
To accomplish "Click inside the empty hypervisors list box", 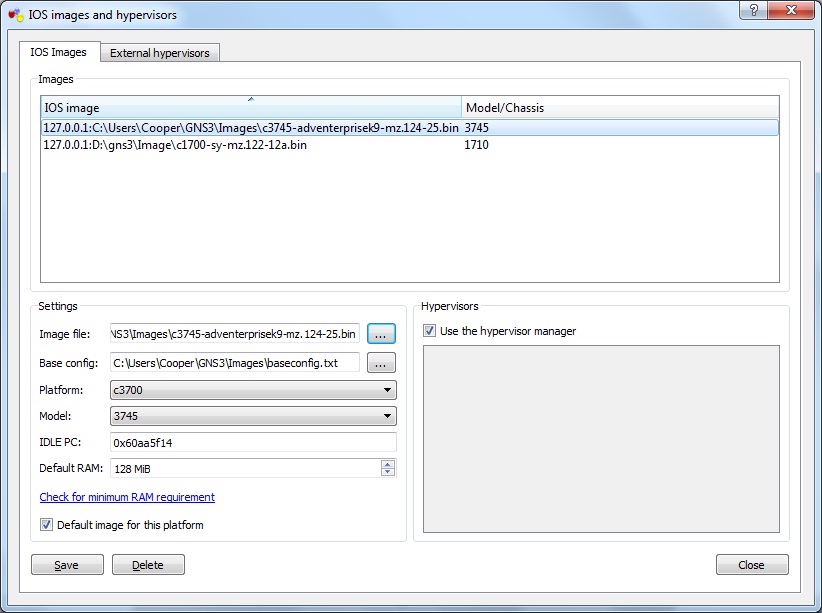I will click(x=601, y=439).
